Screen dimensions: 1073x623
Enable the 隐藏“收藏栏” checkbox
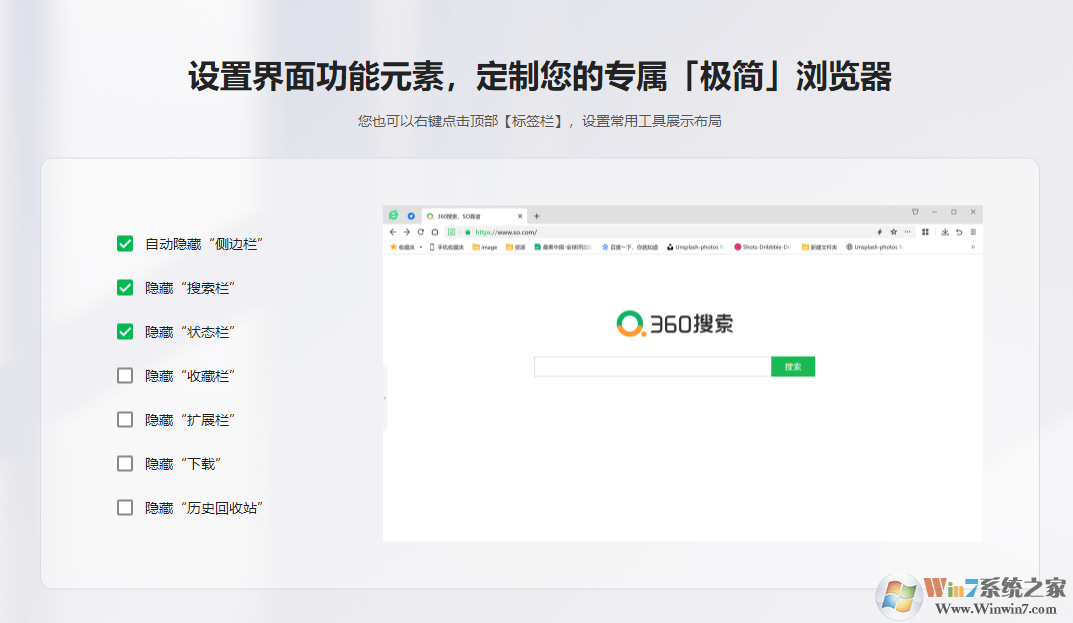125,375
